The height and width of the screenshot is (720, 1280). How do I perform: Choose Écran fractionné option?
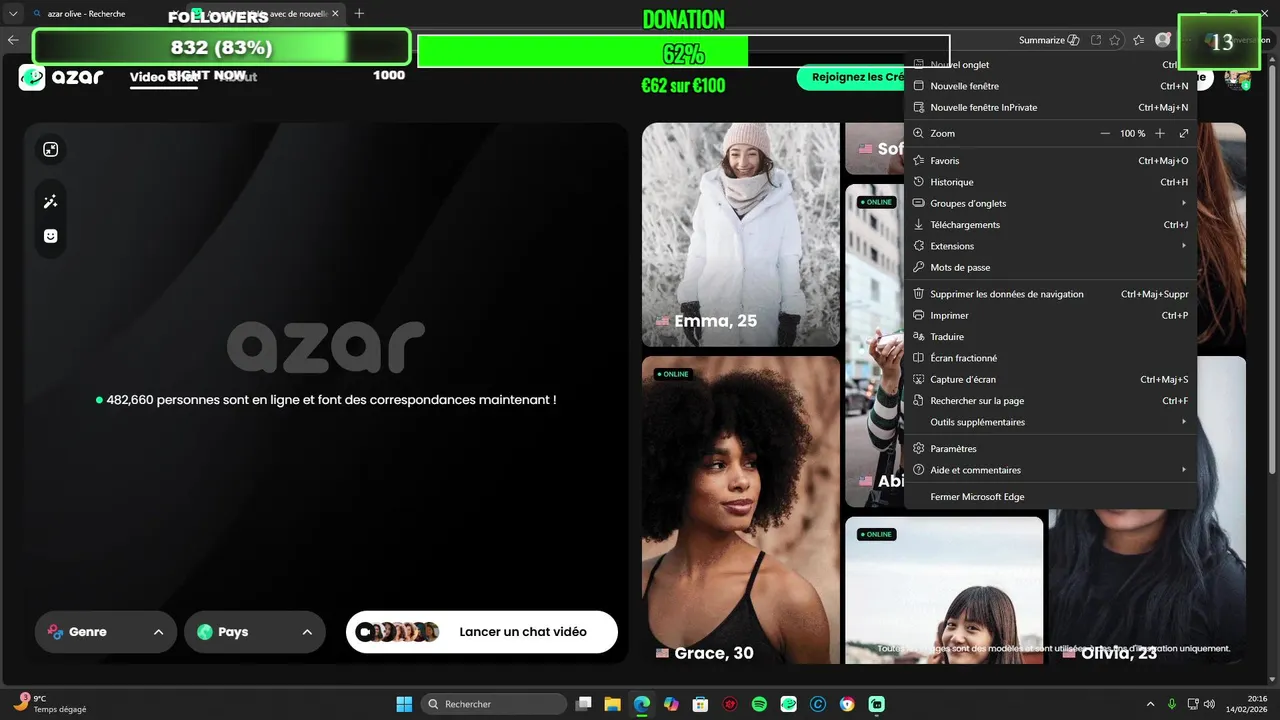[x=1050, y=358]
